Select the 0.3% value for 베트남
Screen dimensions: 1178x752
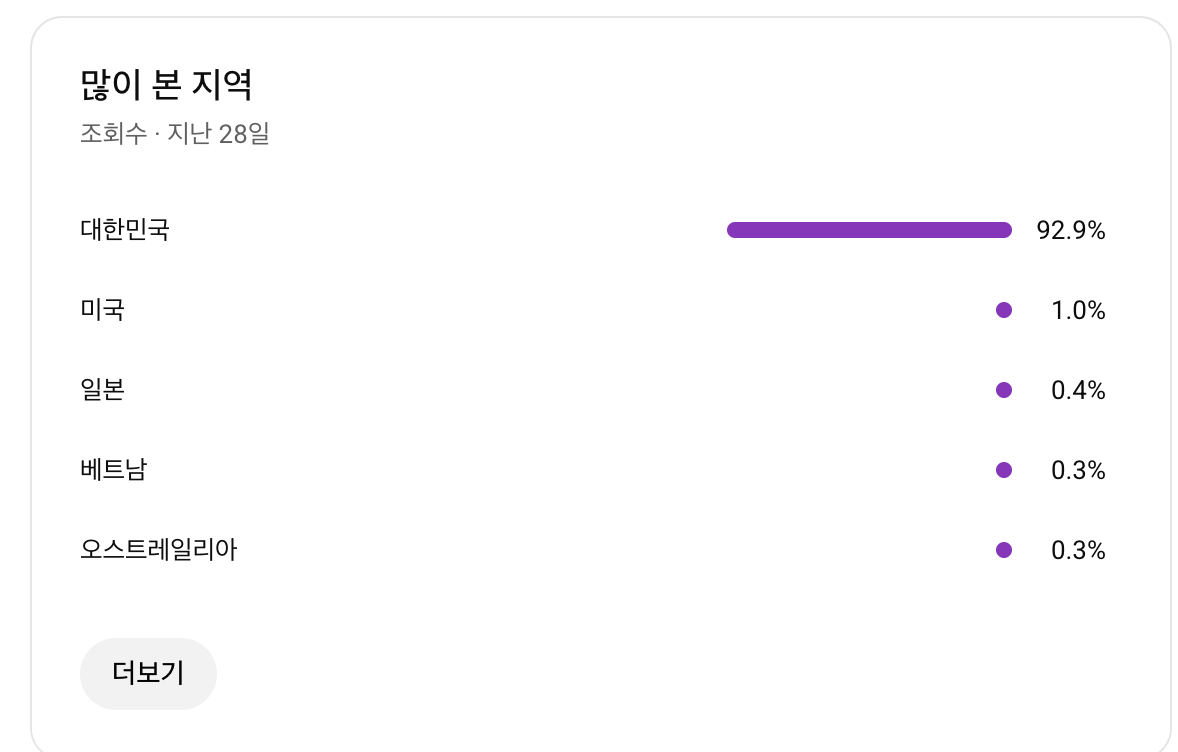(1078, 471)
